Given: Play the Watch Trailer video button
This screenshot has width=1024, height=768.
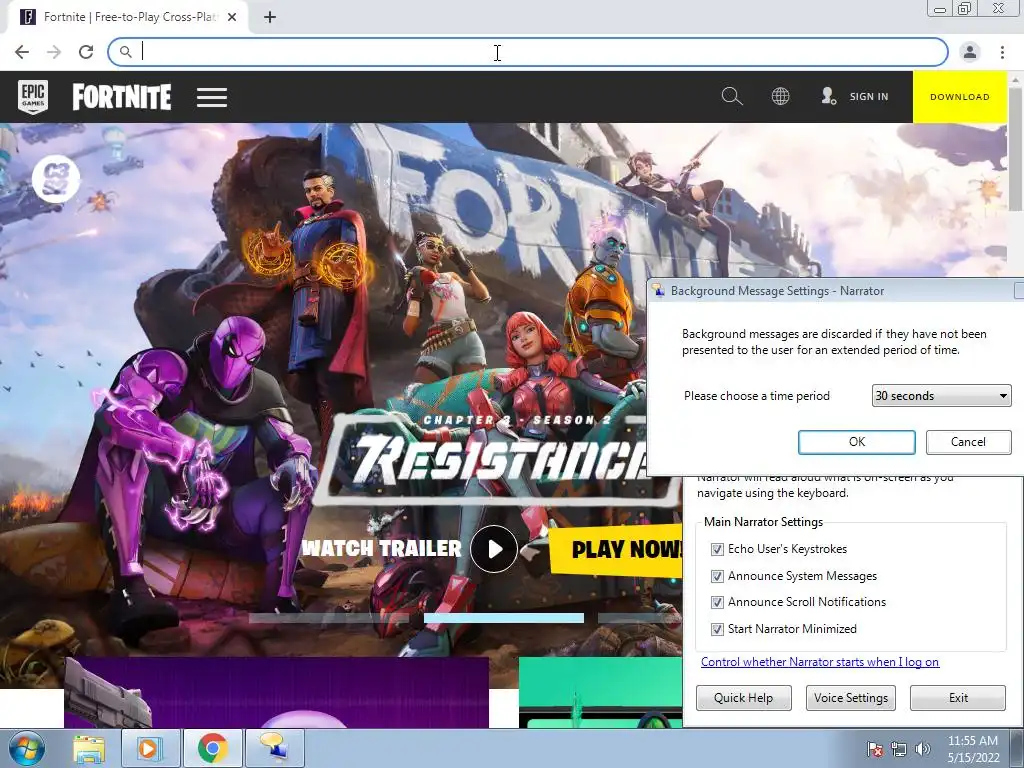Looking at the screenshot, I should click(494, 549).
